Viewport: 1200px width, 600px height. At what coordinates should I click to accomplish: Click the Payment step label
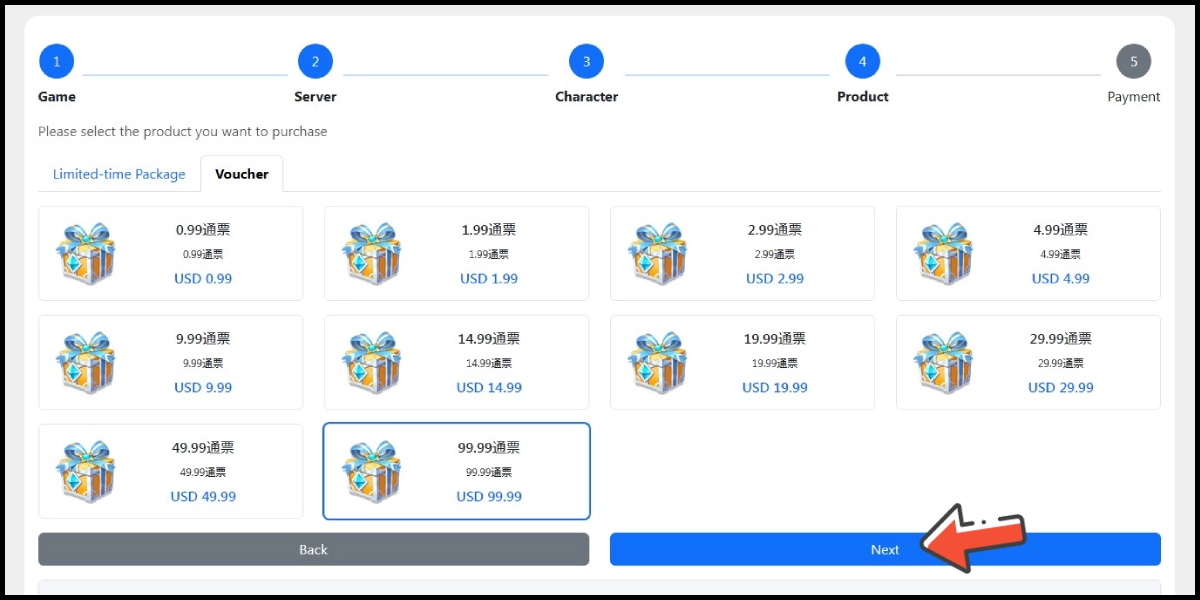click(1134, 97)
